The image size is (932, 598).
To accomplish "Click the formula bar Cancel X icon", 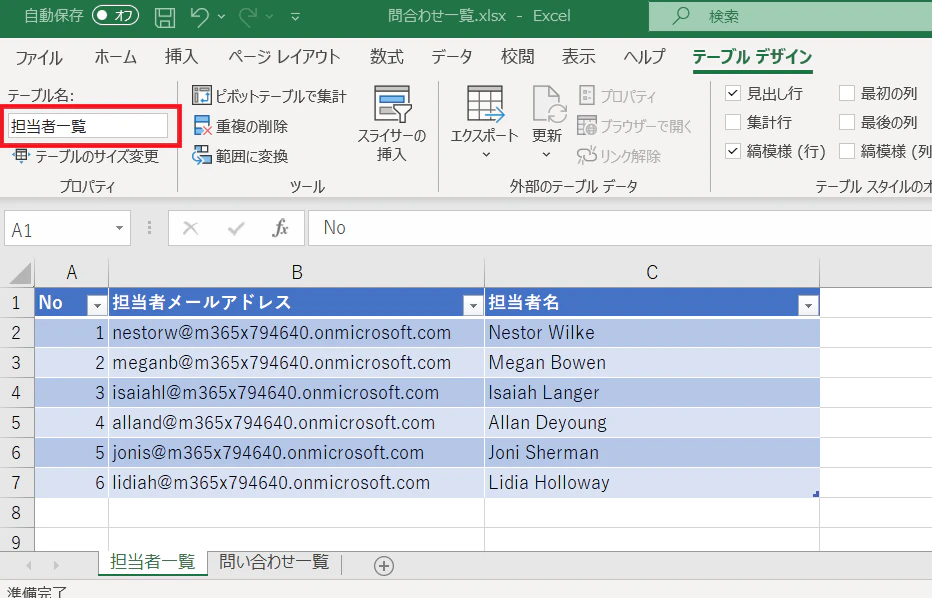I will 190,228.
